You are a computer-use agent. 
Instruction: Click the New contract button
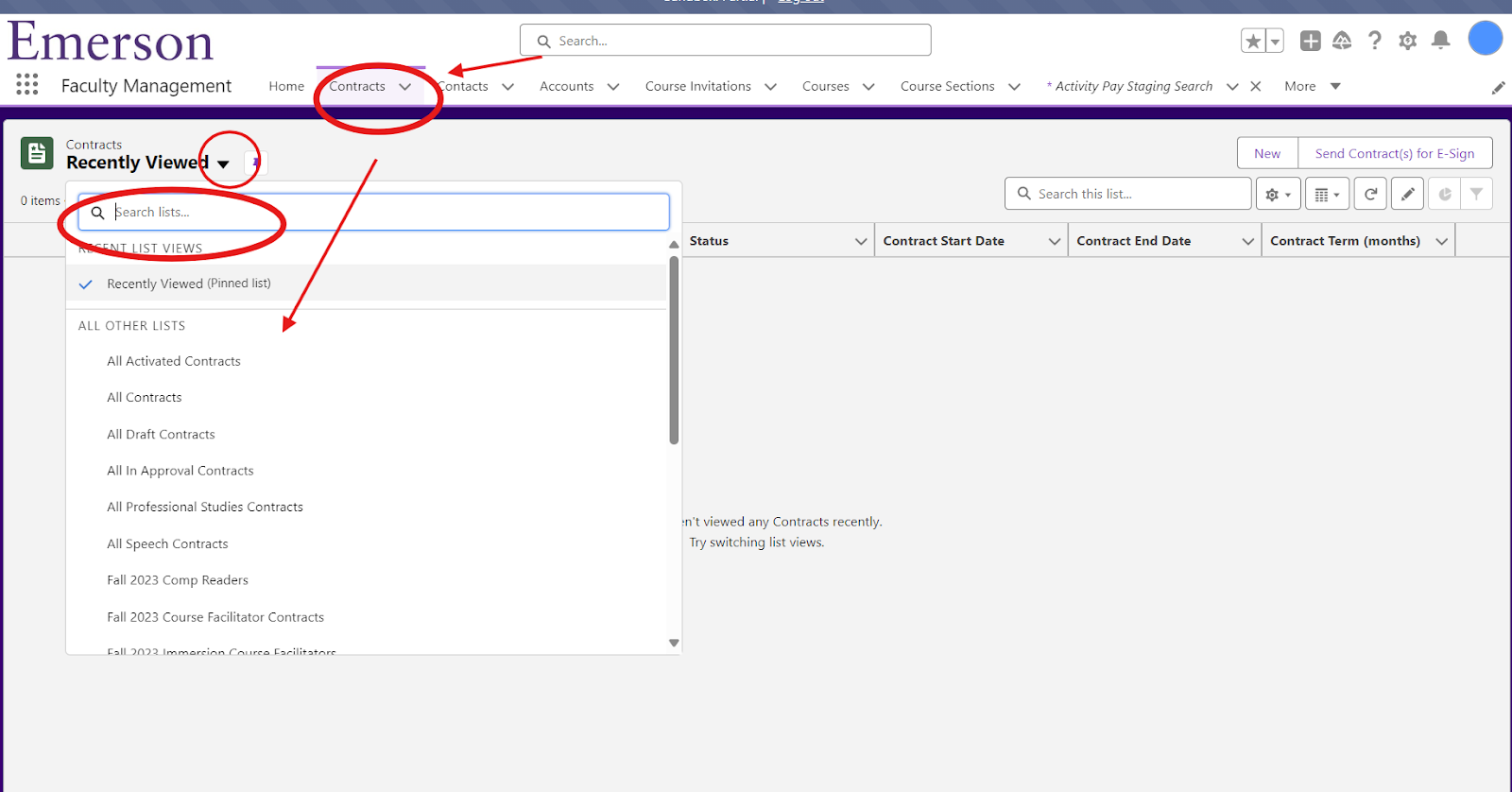(x=1267, y=153)
